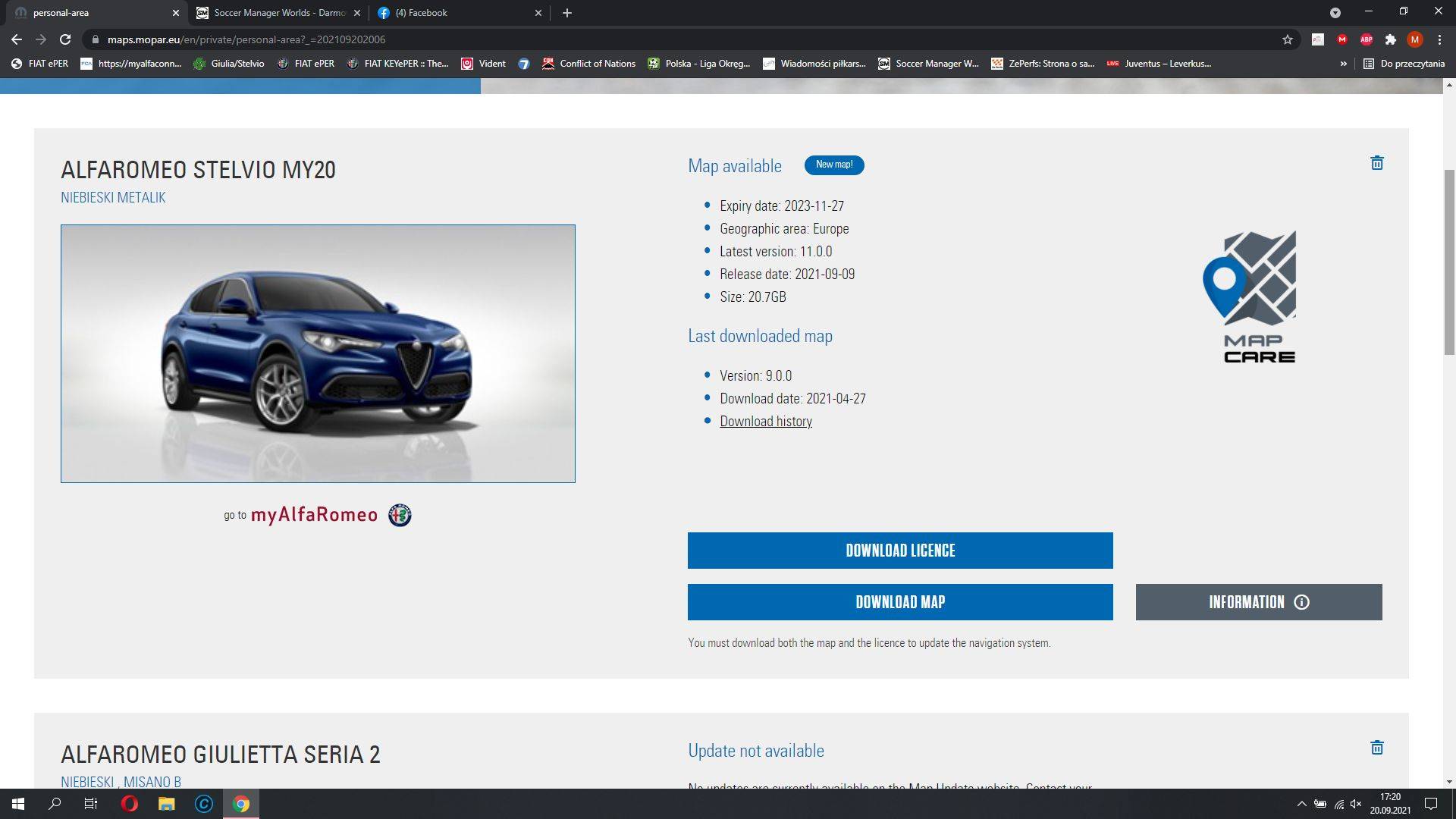Expand the hidden bookmarks overflow chevron
Screen dimensions: 1456x819
click(1343, 64)
